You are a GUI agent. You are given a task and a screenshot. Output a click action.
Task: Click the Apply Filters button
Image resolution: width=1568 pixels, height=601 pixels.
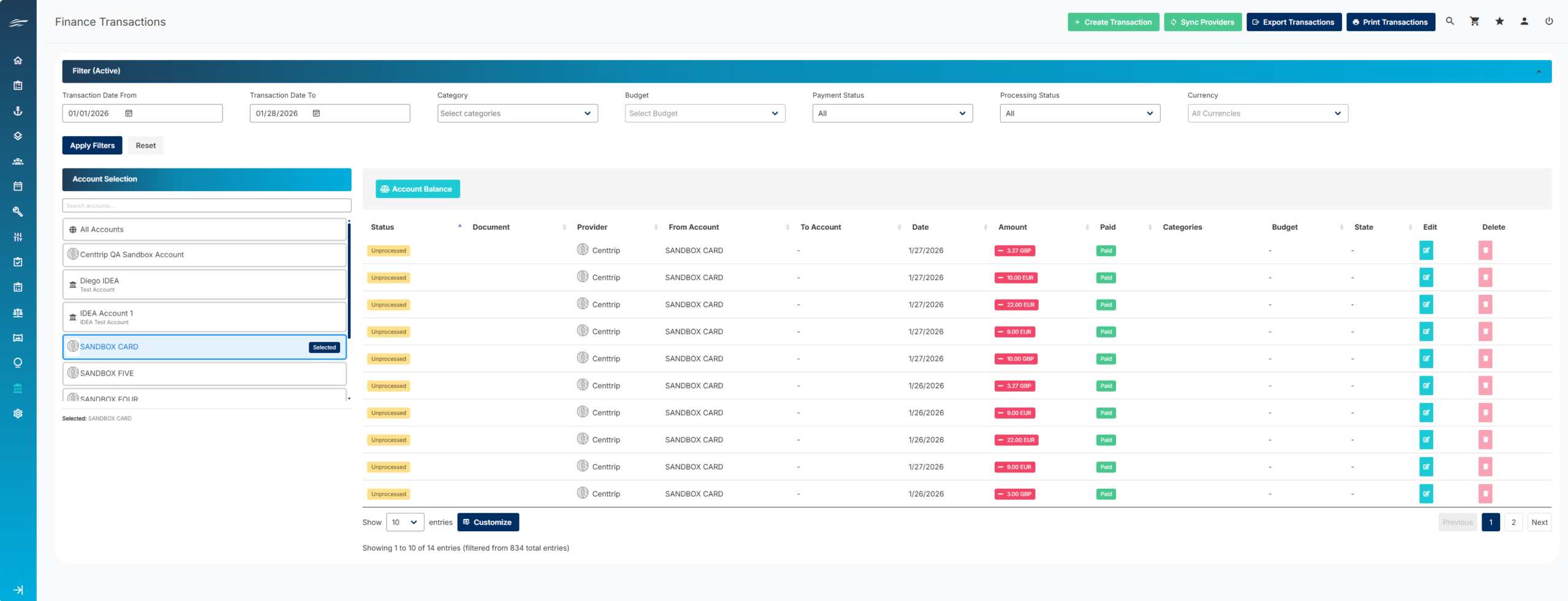pos(92,145)
